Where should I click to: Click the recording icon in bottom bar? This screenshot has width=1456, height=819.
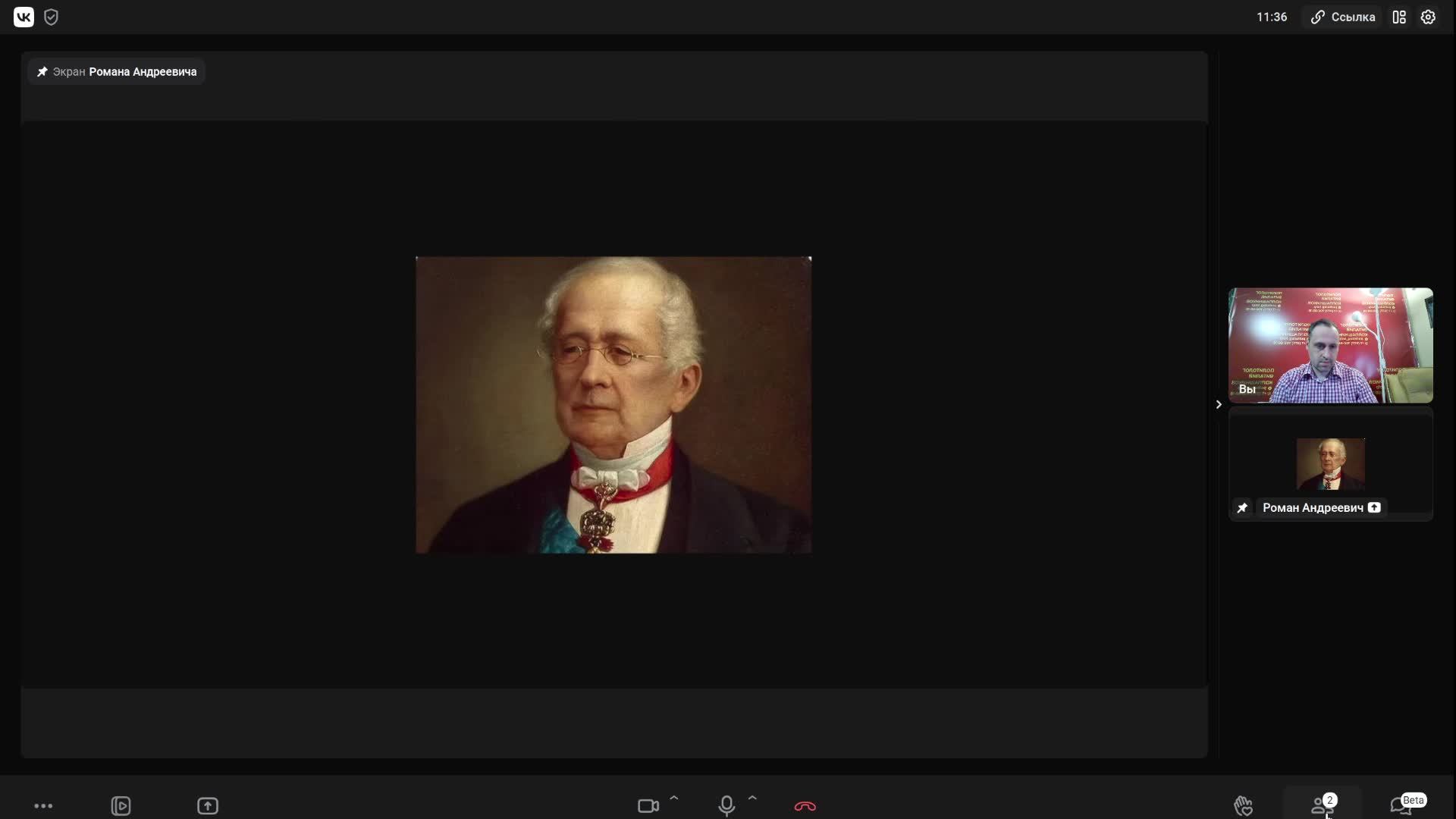(121, 805)
